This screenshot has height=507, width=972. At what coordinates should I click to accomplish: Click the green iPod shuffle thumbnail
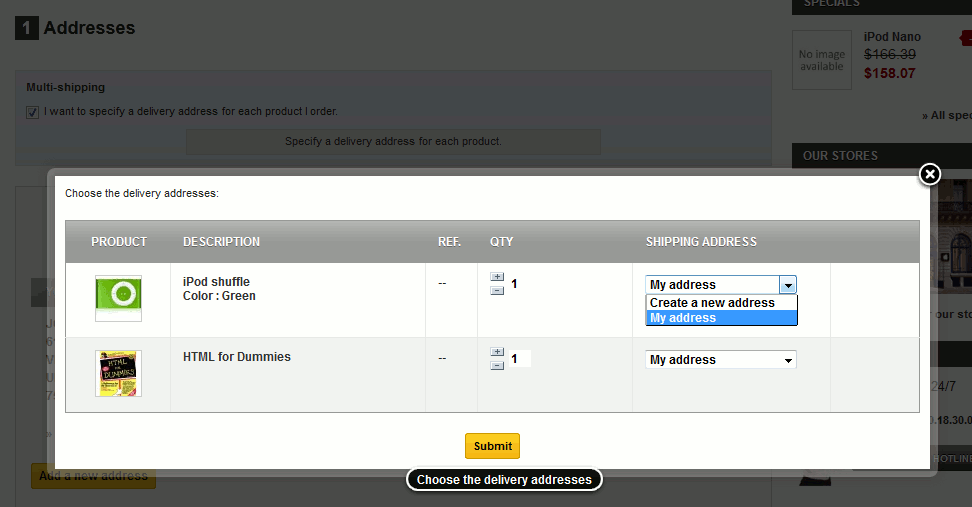coord(118,297)
